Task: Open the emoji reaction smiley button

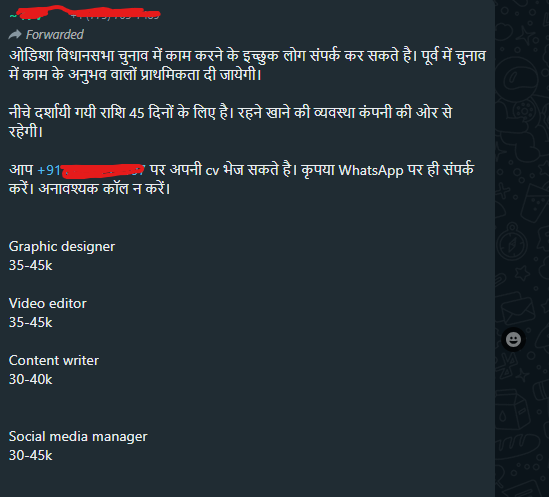Action: [513, 339]
